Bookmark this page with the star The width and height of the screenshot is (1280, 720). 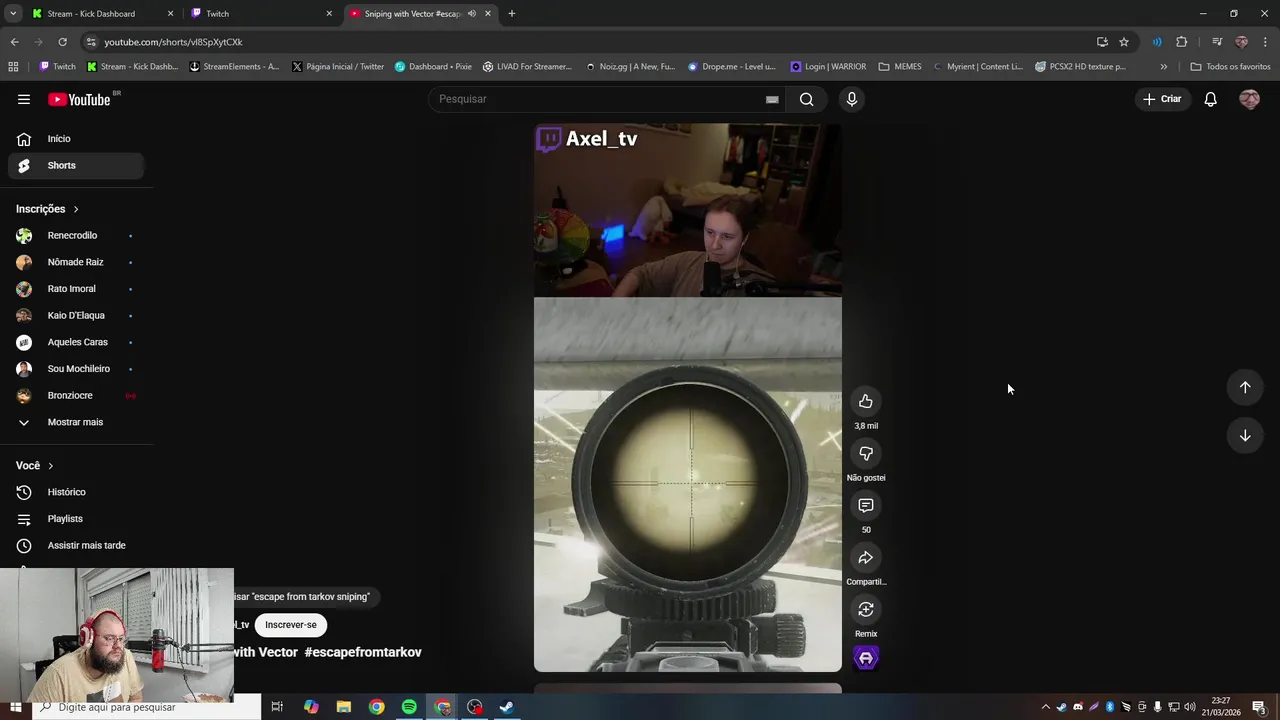pos(1124,42)
